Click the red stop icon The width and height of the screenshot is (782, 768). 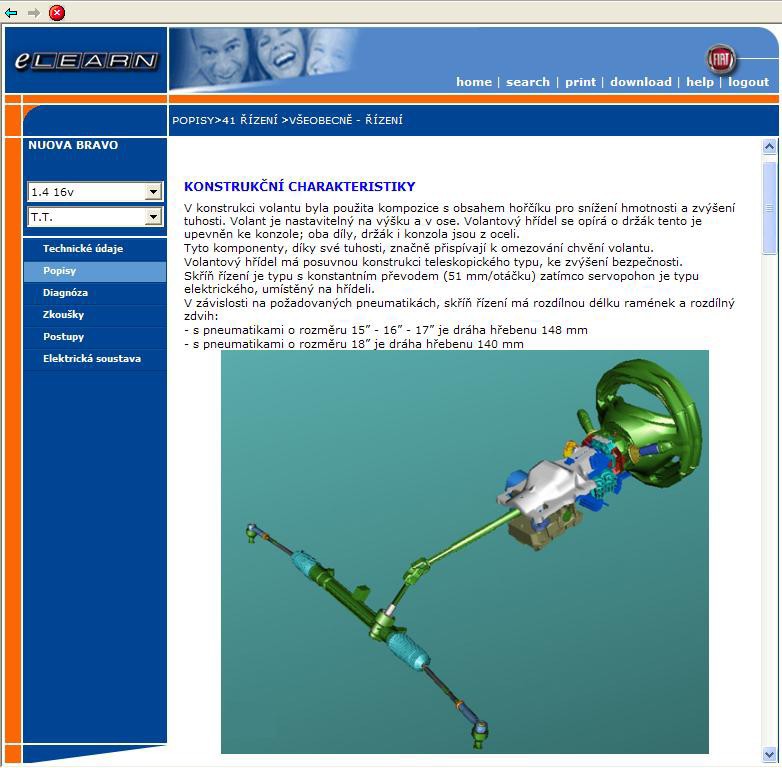pos(57,13)
